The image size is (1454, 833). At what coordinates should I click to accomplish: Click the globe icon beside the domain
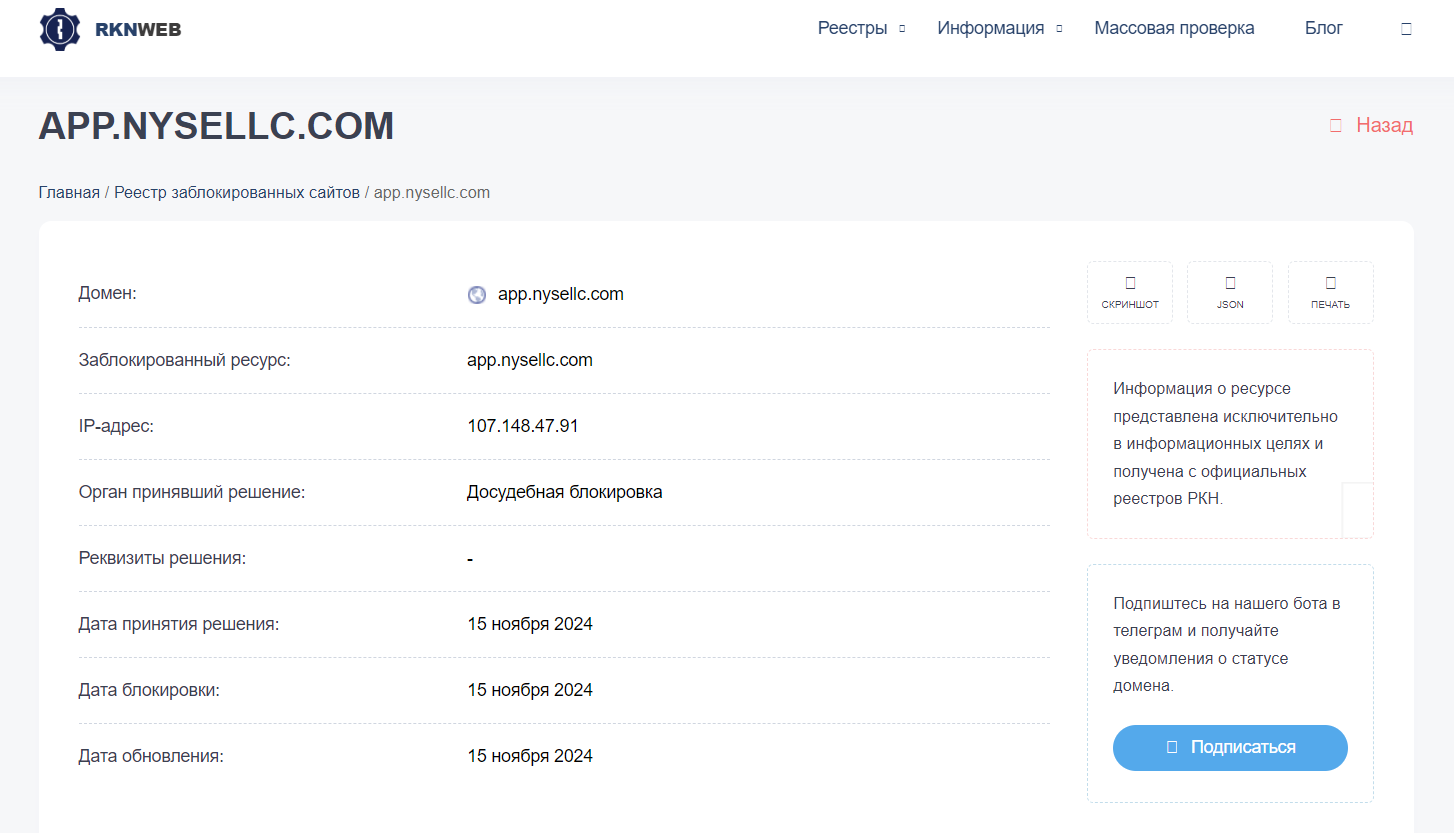tap(477, 295)
